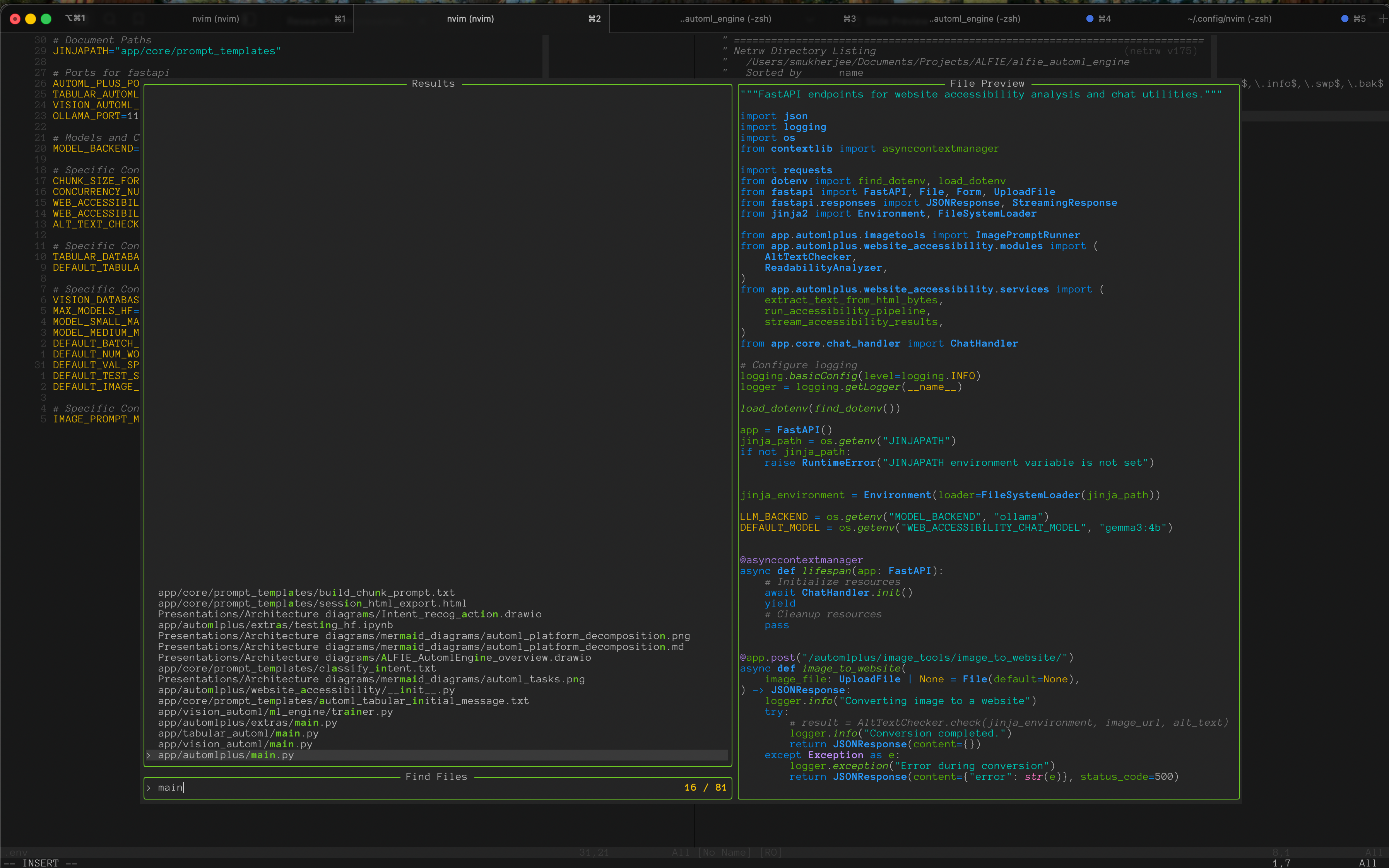The width and height of the screenshot is (1389, 868).
Task: Open the ..automl_engine zsh tab ⌘3
Action: click(x=725, y=18)
